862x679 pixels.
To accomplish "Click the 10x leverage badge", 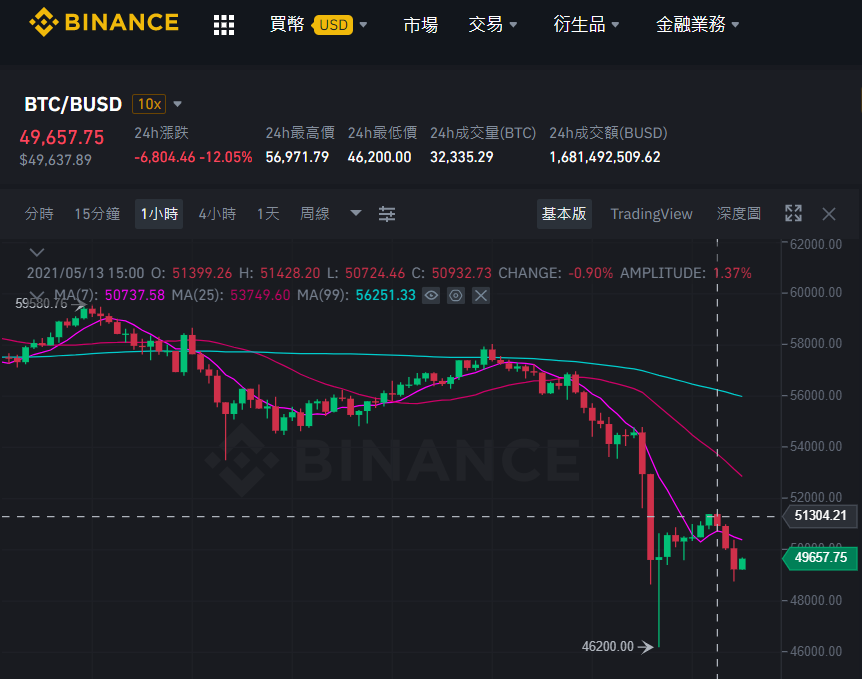I will tap(149, 104).
